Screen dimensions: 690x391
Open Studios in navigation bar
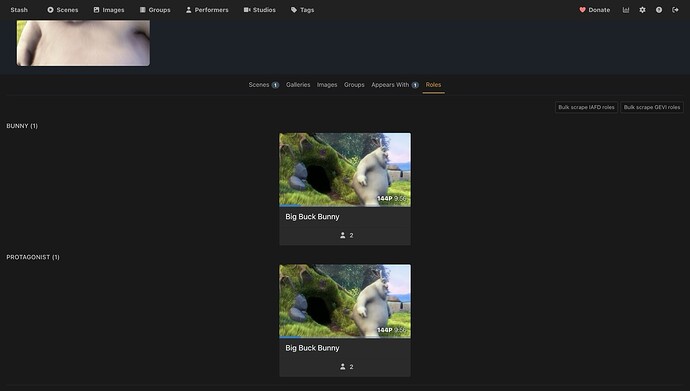260,10
